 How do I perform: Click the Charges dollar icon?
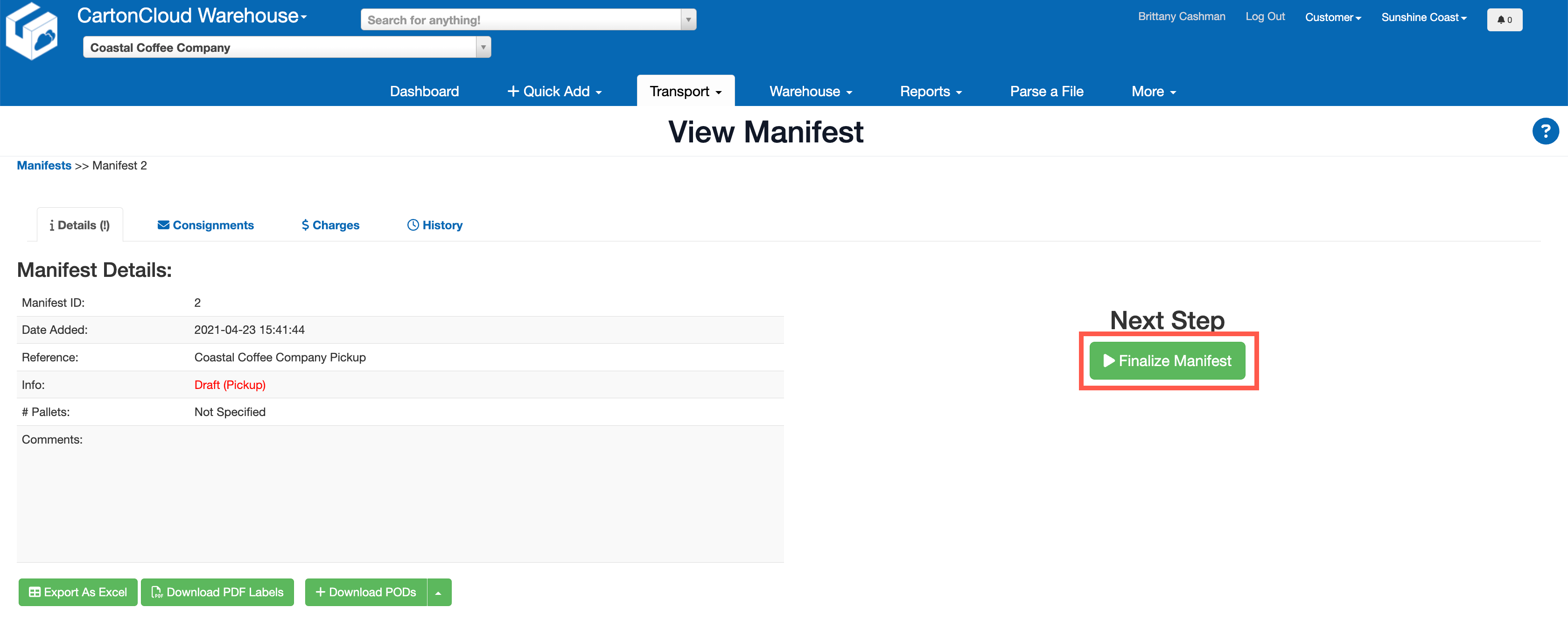[x=306, y=225]
